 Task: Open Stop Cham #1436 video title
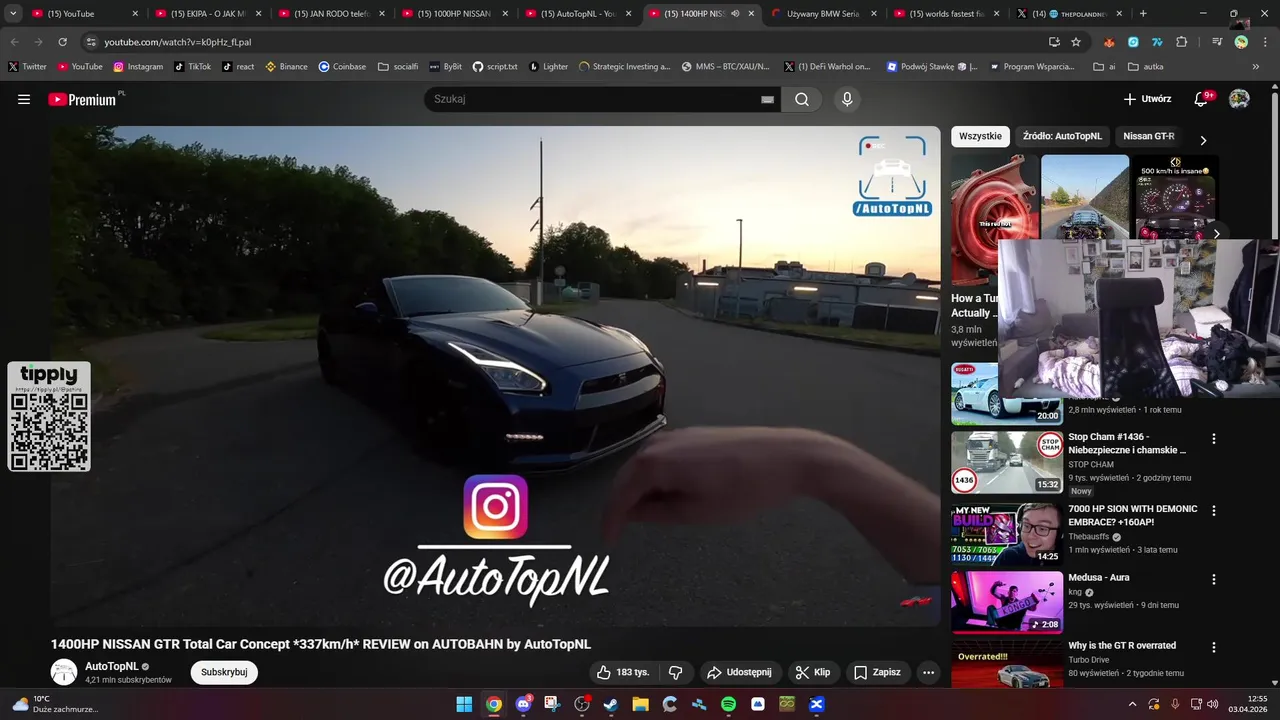1127,443
